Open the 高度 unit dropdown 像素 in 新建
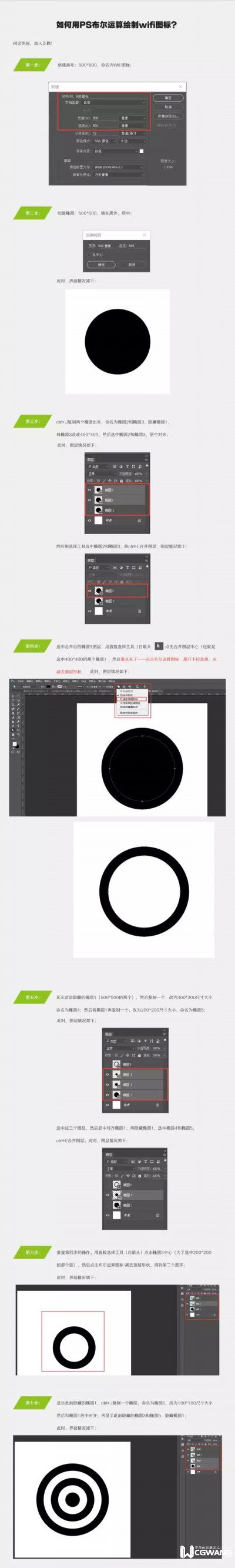The width and height of the screenshot is (235, 1568). 133,126
